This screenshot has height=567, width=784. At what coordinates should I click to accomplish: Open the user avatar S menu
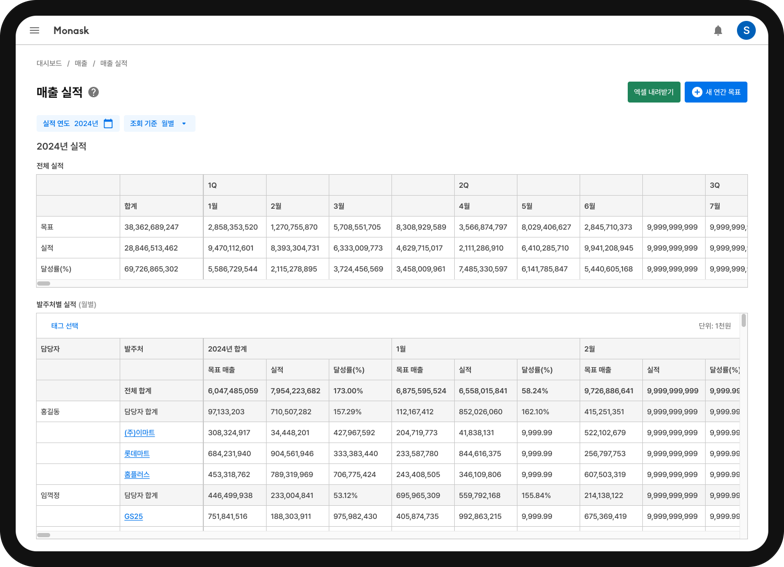pos(746,30)
